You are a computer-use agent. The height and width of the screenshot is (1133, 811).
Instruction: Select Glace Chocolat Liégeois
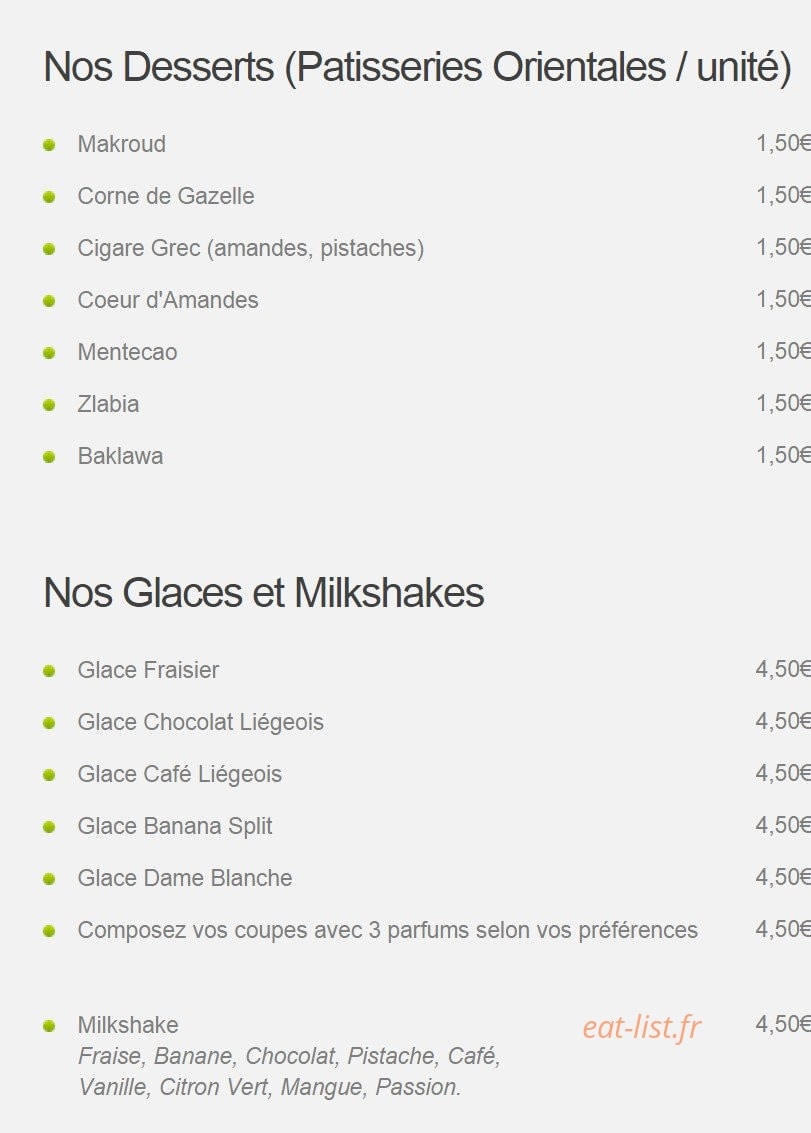(200, 722)
